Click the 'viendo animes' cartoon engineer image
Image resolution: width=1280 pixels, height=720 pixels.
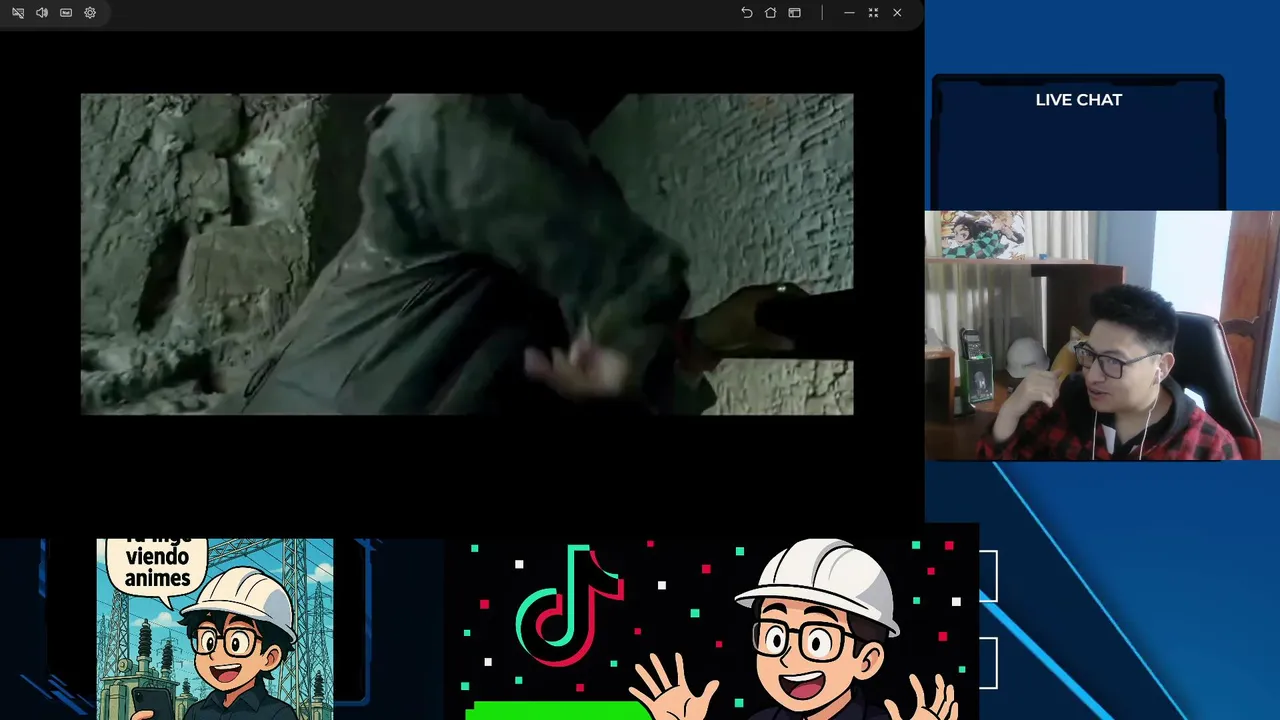tap(215, 629)
